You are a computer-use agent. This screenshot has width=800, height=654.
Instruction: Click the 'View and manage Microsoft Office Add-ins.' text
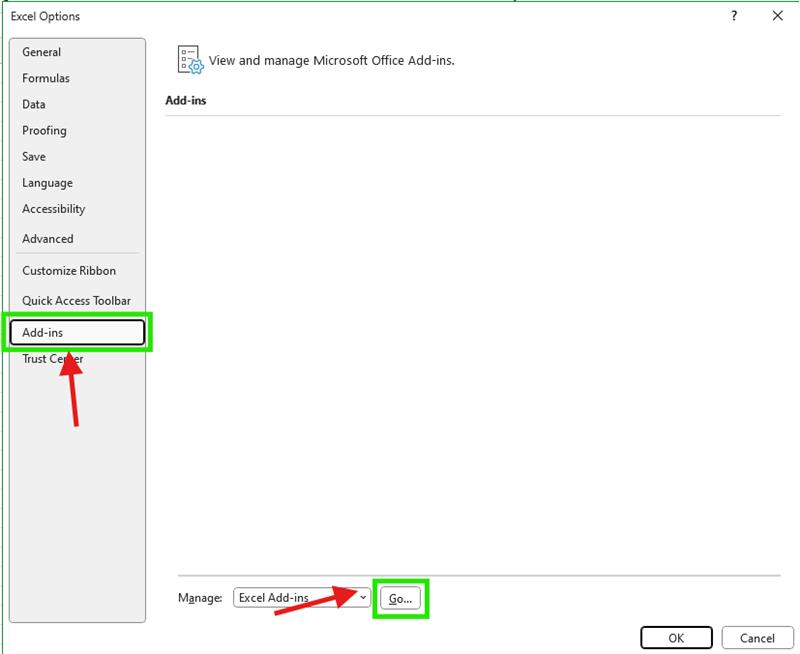pyautogui.click(x=332, y=60)
